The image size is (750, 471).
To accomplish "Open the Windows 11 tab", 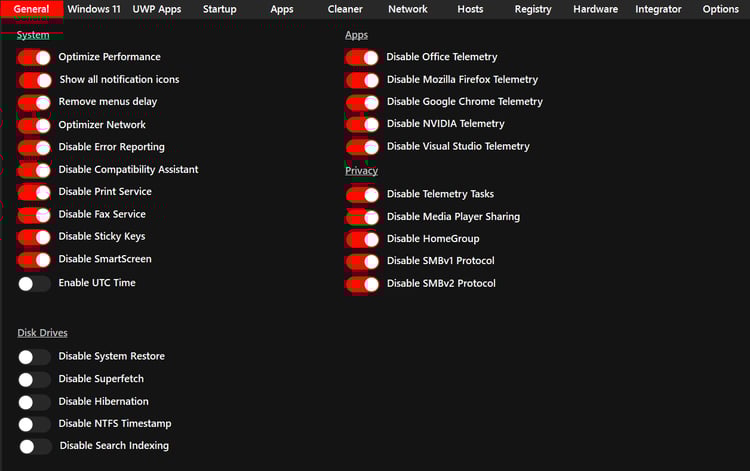I will [94, 9].
